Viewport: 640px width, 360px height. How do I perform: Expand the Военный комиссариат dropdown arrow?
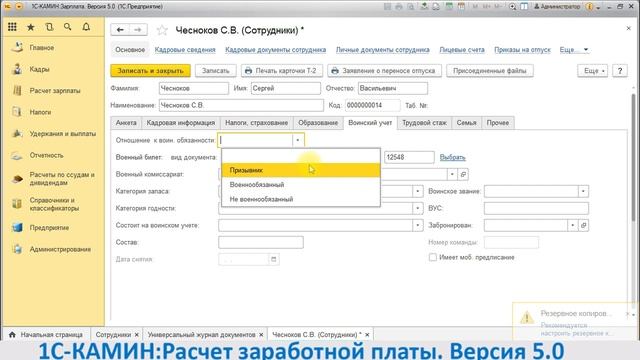point(452,174)
